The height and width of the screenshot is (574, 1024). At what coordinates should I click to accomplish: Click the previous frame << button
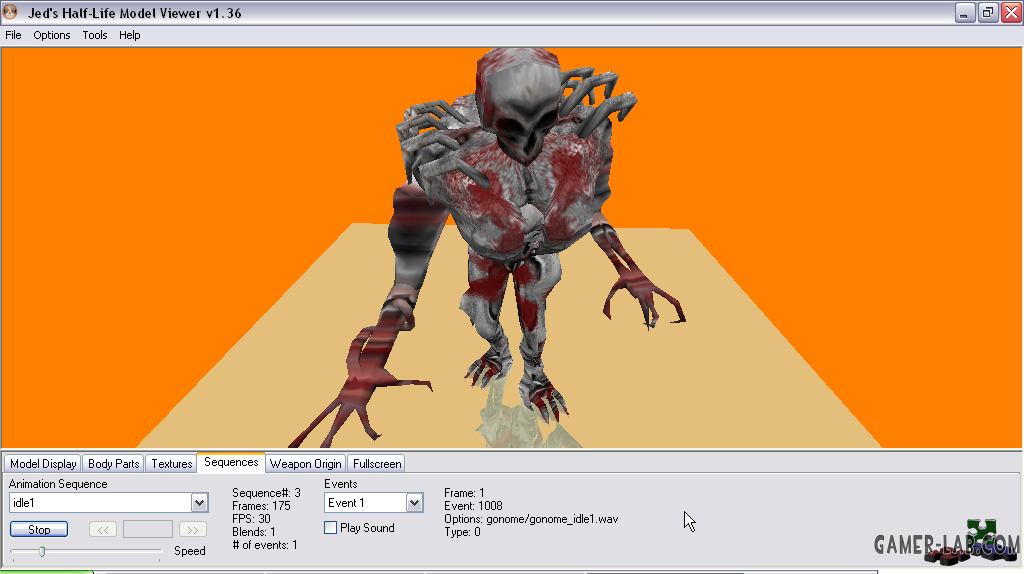point(103,530)
